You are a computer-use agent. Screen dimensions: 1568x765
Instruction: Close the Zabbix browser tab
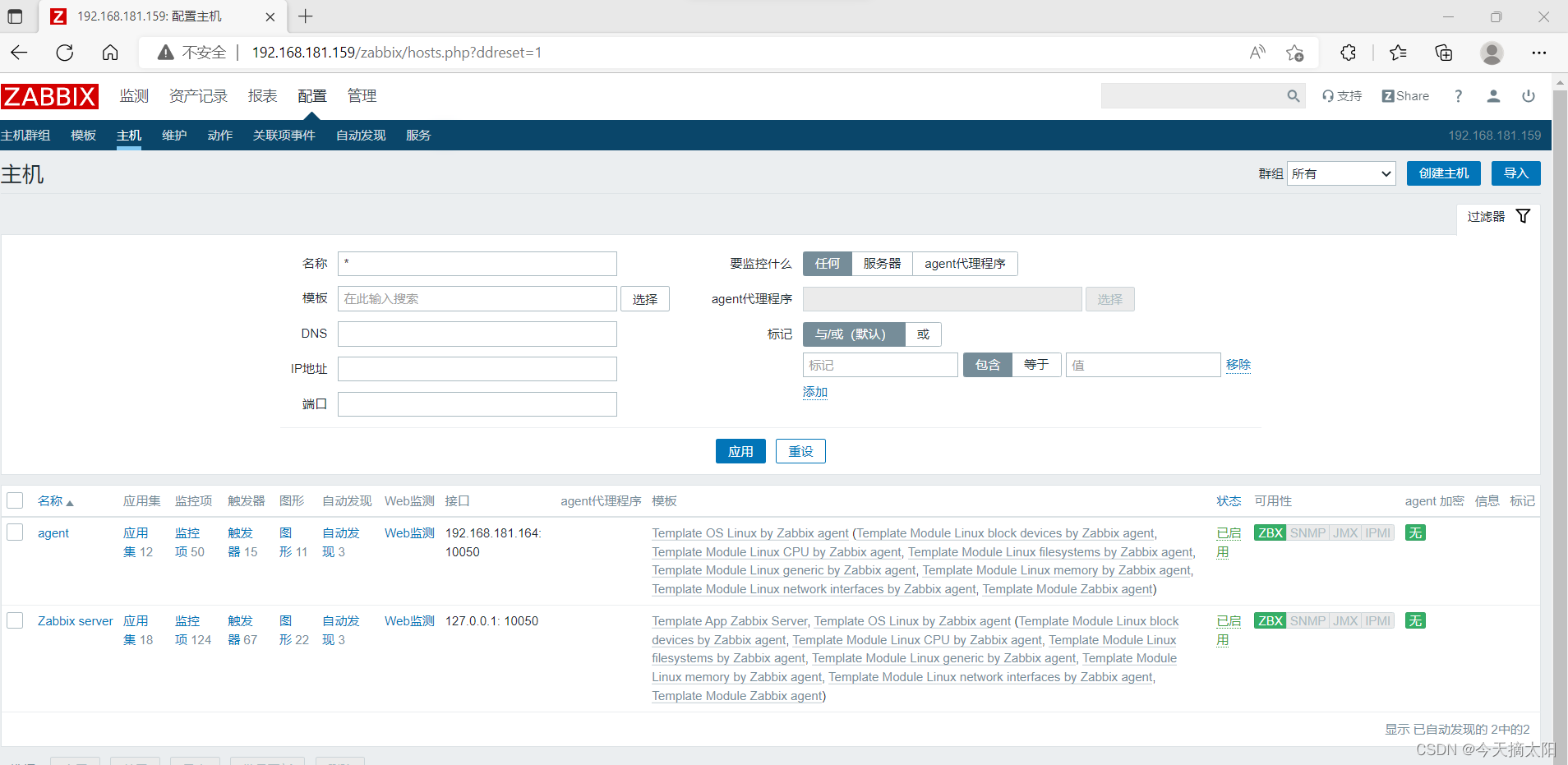[270, 16]
